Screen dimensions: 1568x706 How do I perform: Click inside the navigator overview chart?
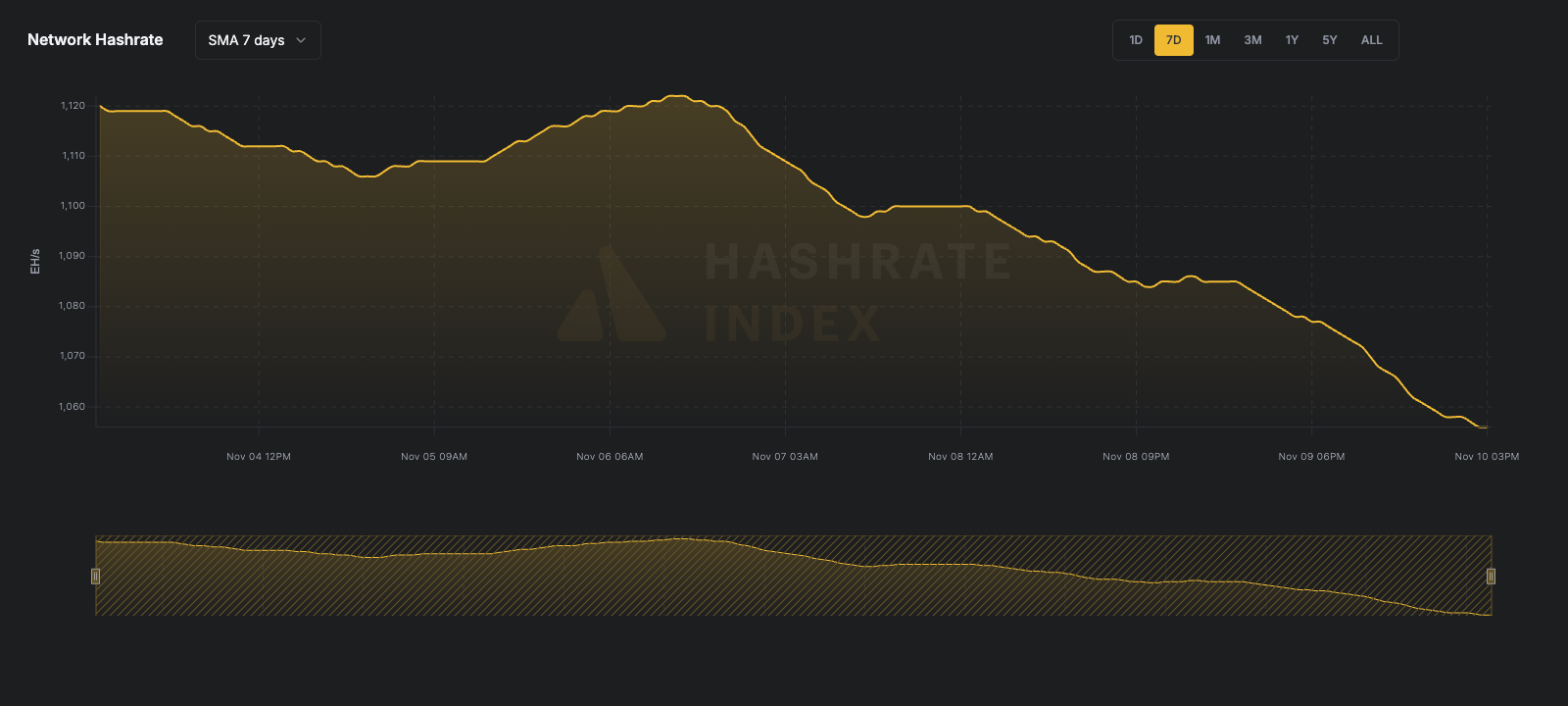point(793,576)
